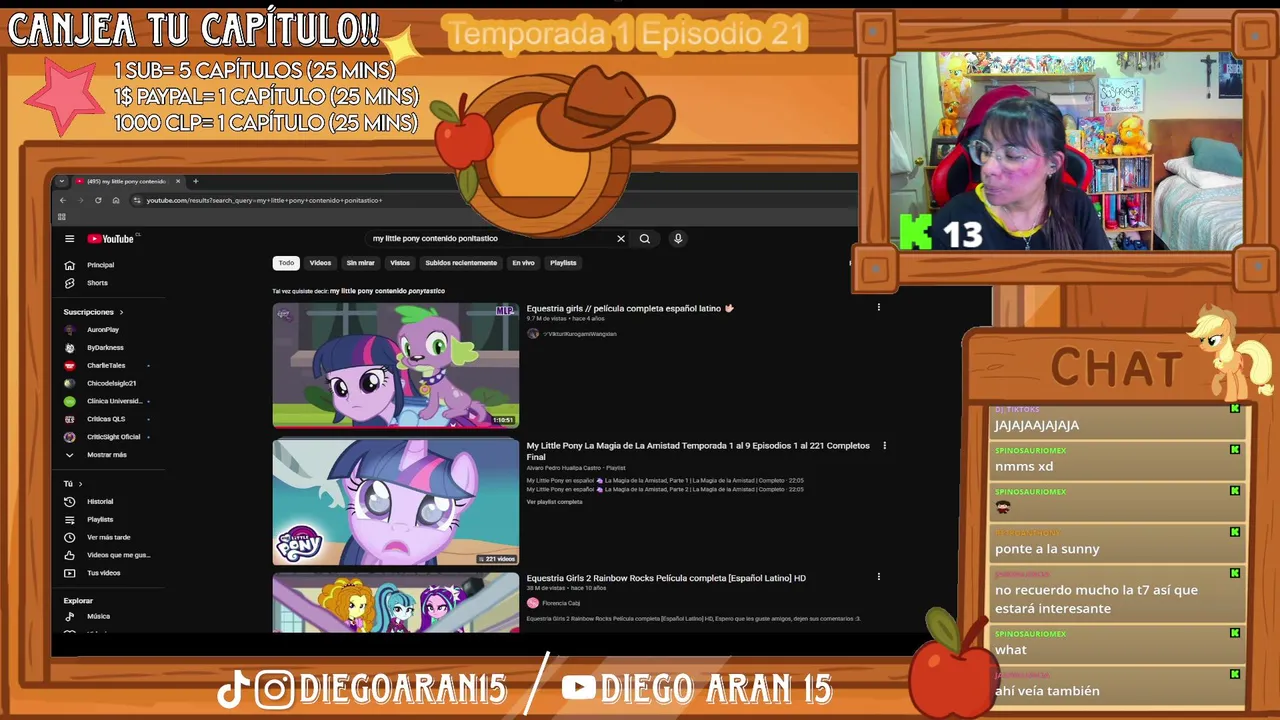The image size is (1280, 720).
Task: Open the AuronPlay subscription
Action: pyautogui.click(x=102, y=330)
